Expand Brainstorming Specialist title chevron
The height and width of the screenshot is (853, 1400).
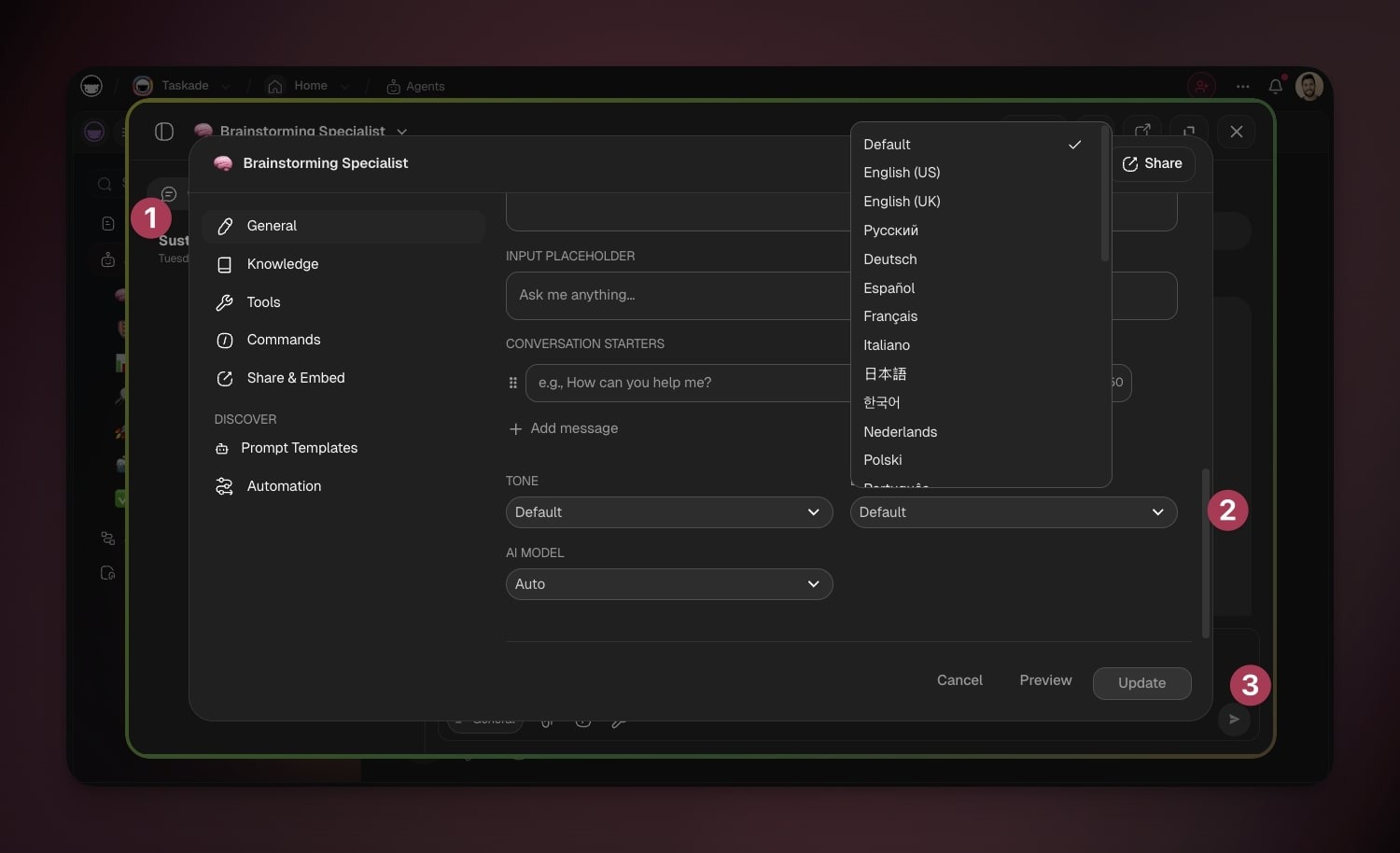point(402,132)
